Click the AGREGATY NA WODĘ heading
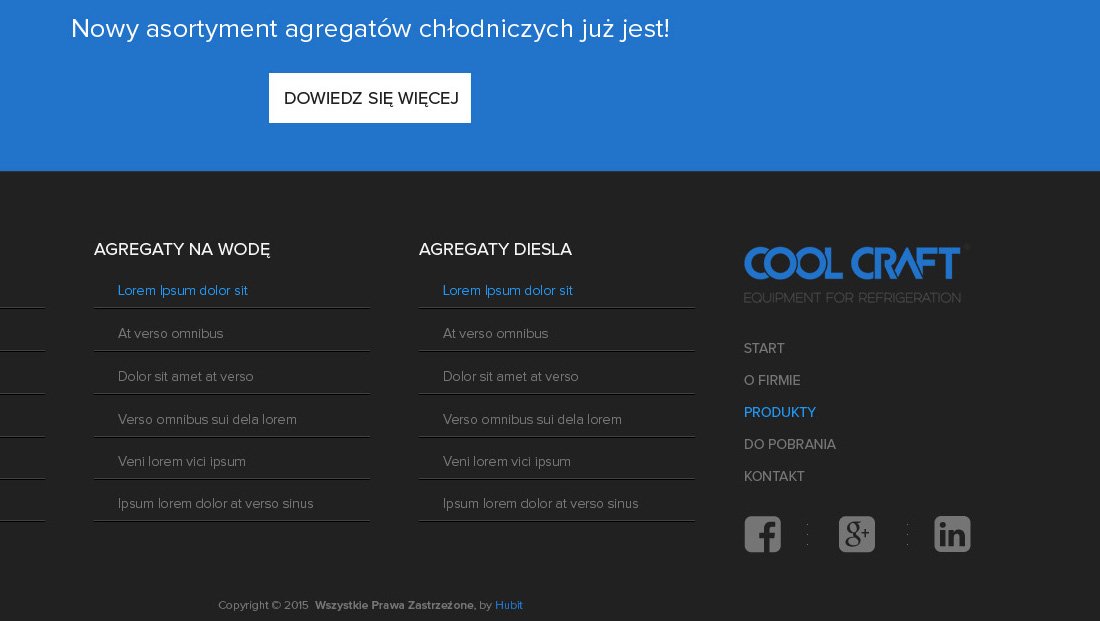Image resolution: width=1100 pixels, height=621 pixels. (182, 249)
